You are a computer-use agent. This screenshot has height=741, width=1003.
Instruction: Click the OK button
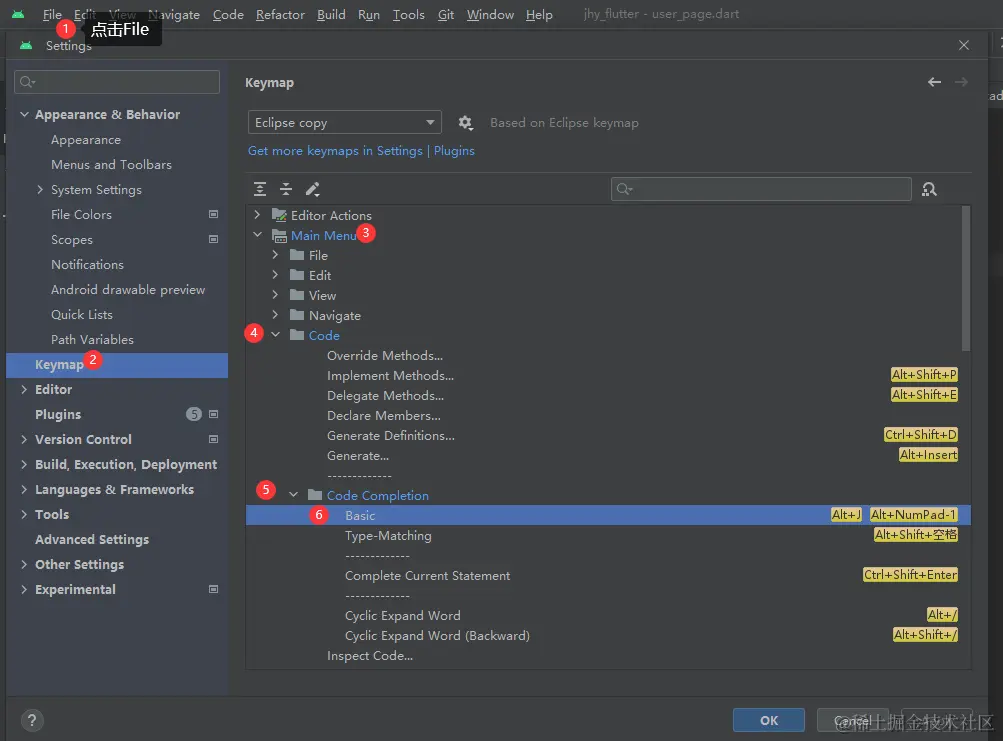click(x=769, y=721)
